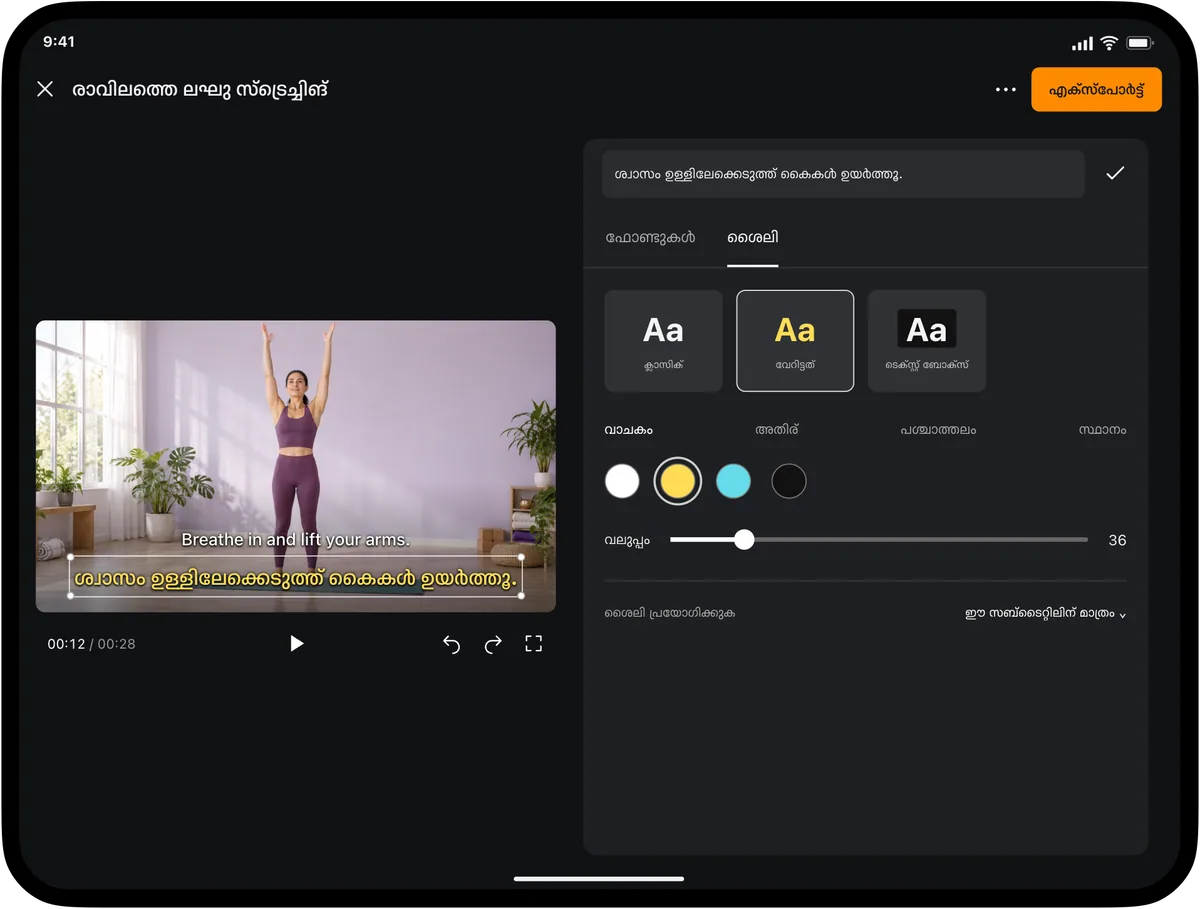Confirm subtitle text with the checkmark icon
This screenshot has width=1200, height=909.
1115,174
